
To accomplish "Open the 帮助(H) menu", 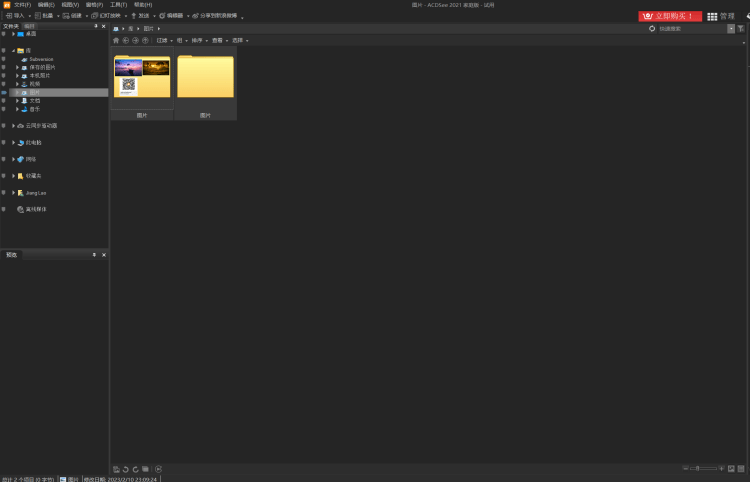I will (x=143, y=5).
